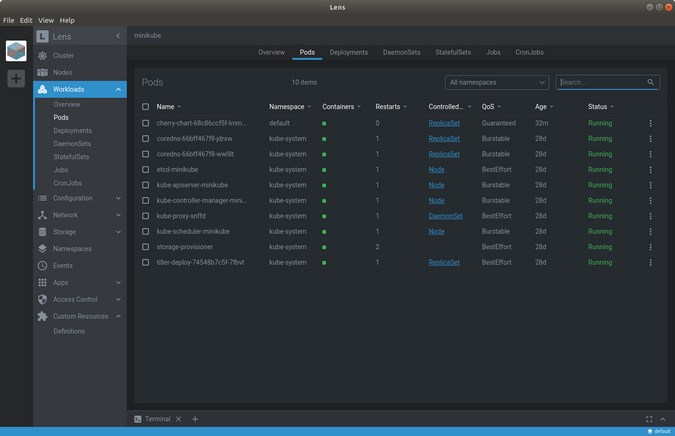Open the All namespaces dropdown
This screenshot has height=436, width=675.
(497, 82)
